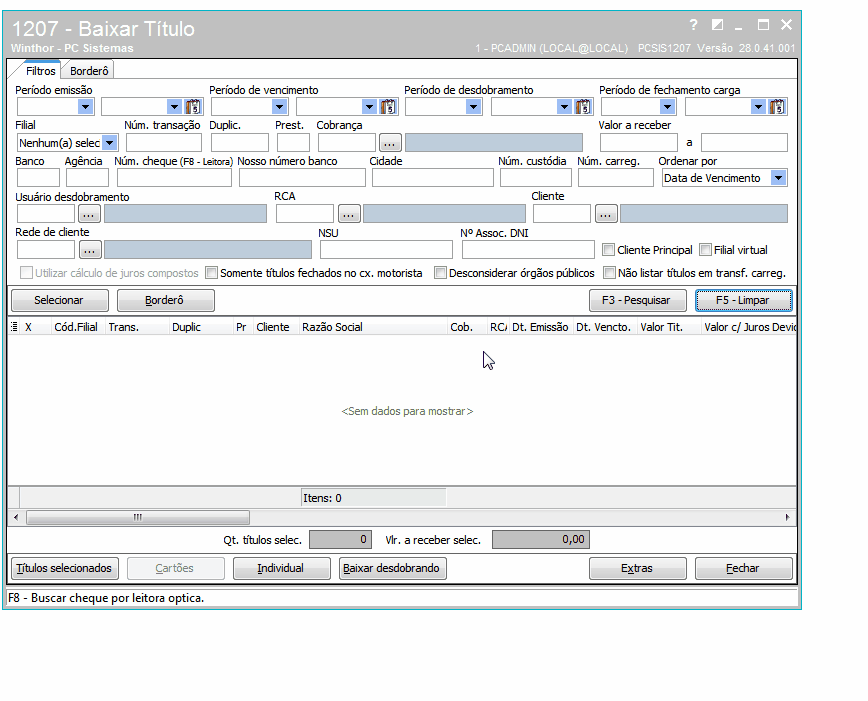Click horizontal scrollbar right arrow

point(787,517)
